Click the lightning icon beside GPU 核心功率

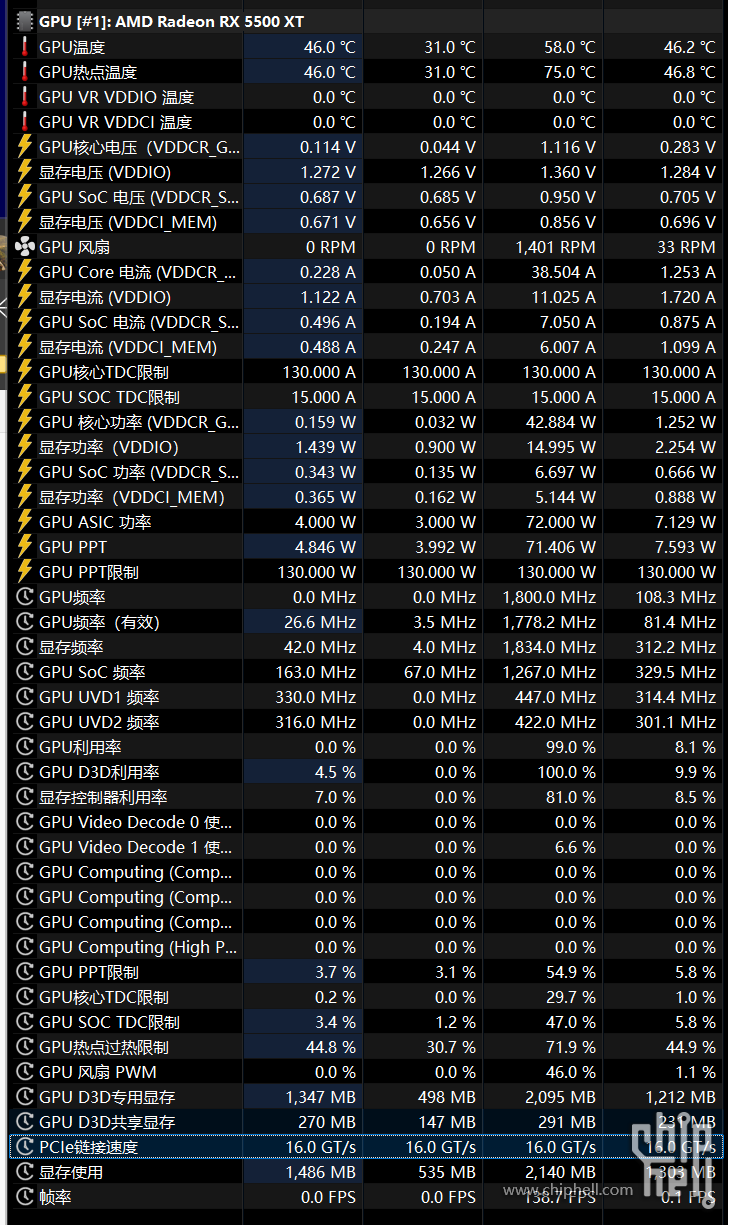(25, 421)
